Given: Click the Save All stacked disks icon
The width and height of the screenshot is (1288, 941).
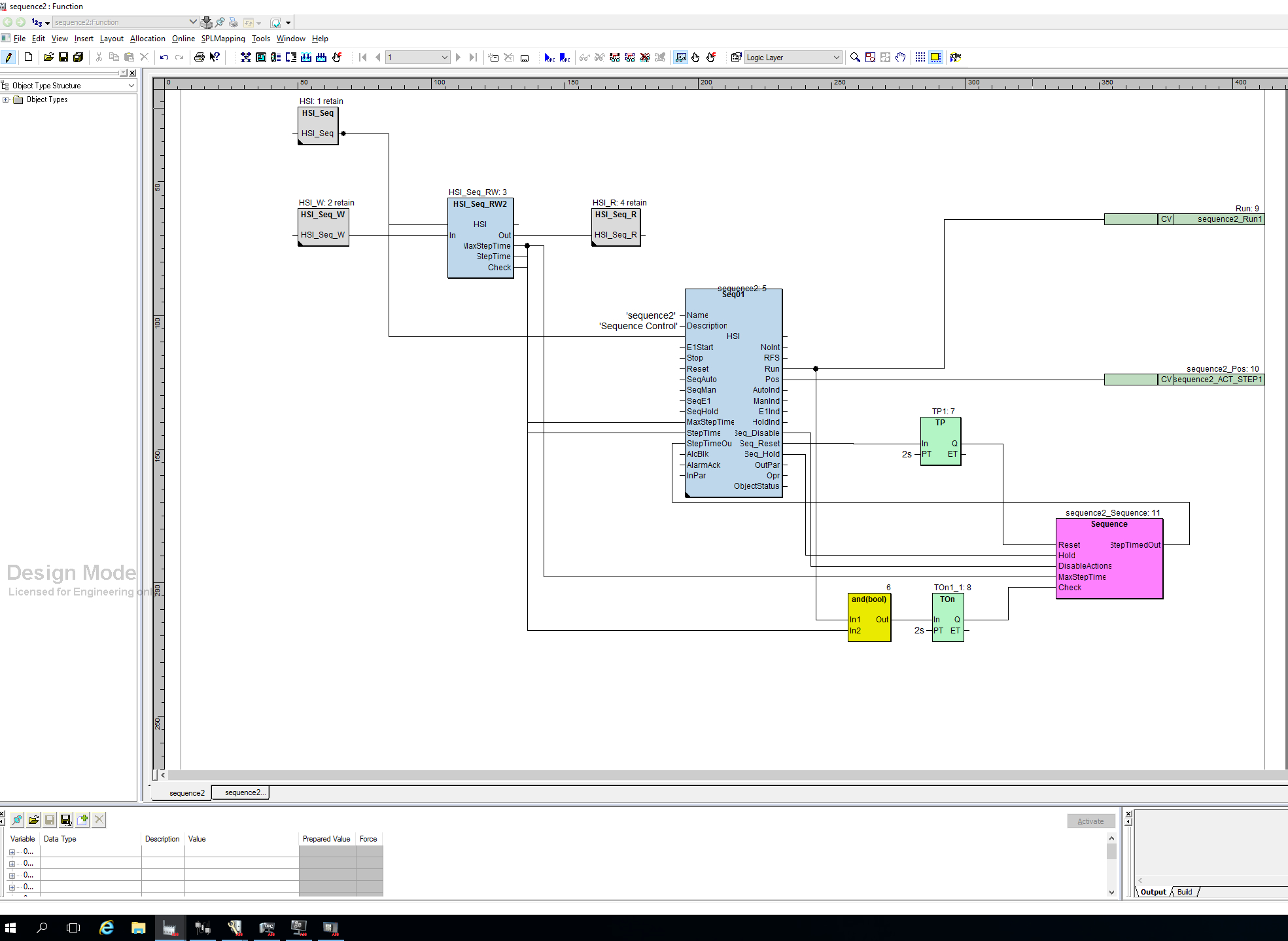Looking at the screenshot, I should click(x=78, y=58).
